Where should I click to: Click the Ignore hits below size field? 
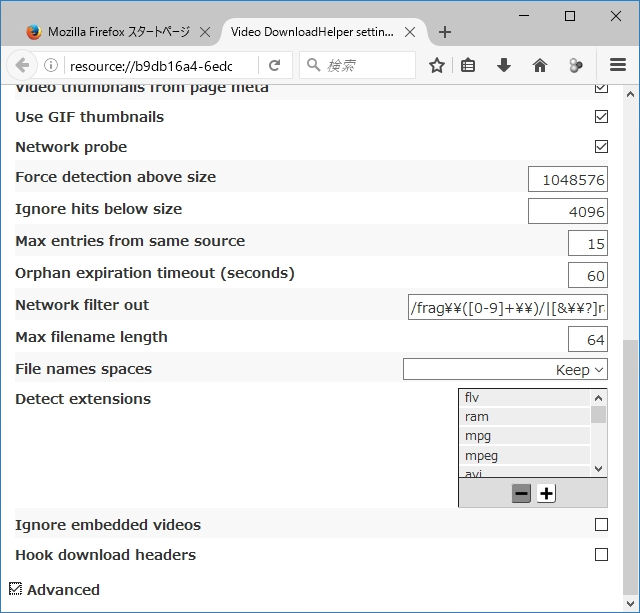pos(568,211)
